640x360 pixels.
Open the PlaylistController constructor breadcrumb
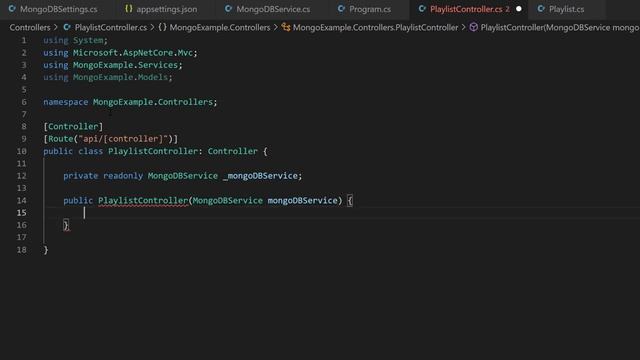point(560,27)
